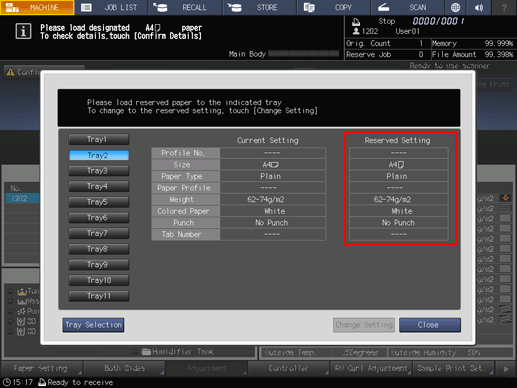Image resolution: width=517 pixels, height=388 pixels.
Task: Switch to the COPY tab
Action: point(333,7)
